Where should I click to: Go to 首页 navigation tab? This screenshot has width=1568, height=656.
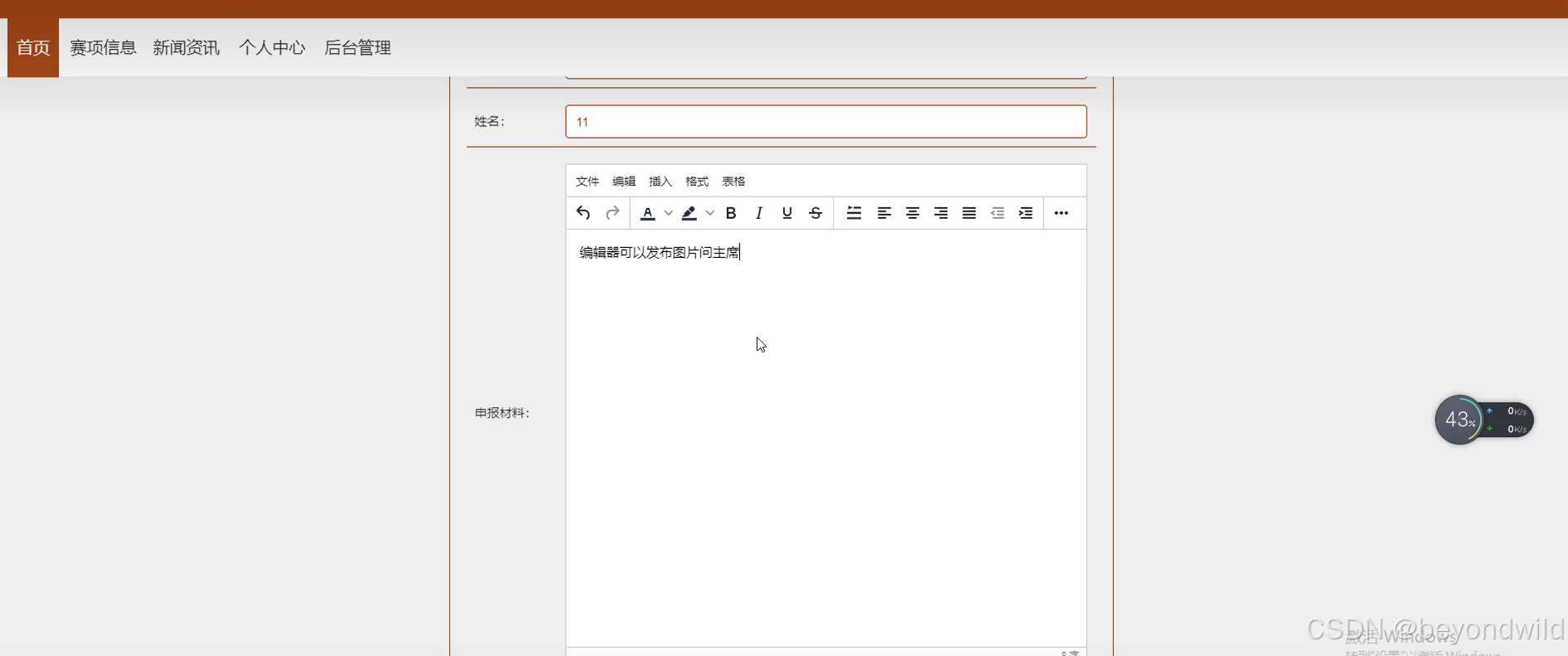click(33, 47)
